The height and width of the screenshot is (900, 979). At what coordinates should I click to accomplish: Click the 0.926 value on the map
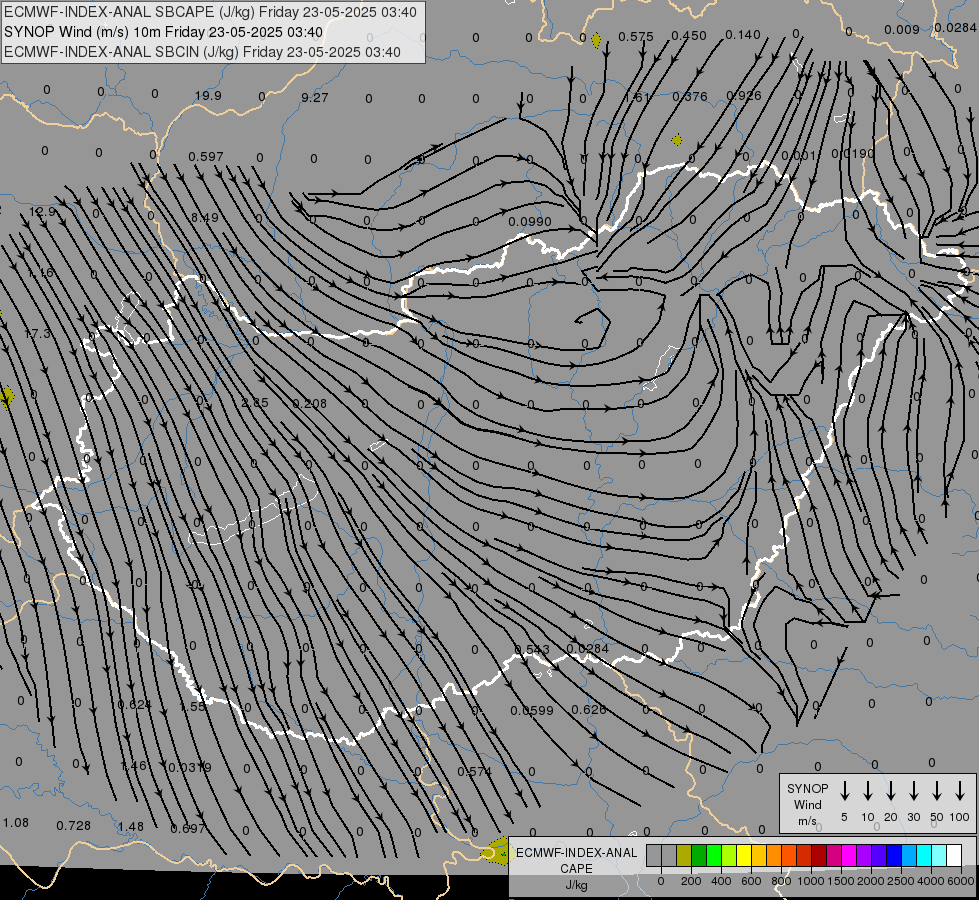[x=744, y=96]
